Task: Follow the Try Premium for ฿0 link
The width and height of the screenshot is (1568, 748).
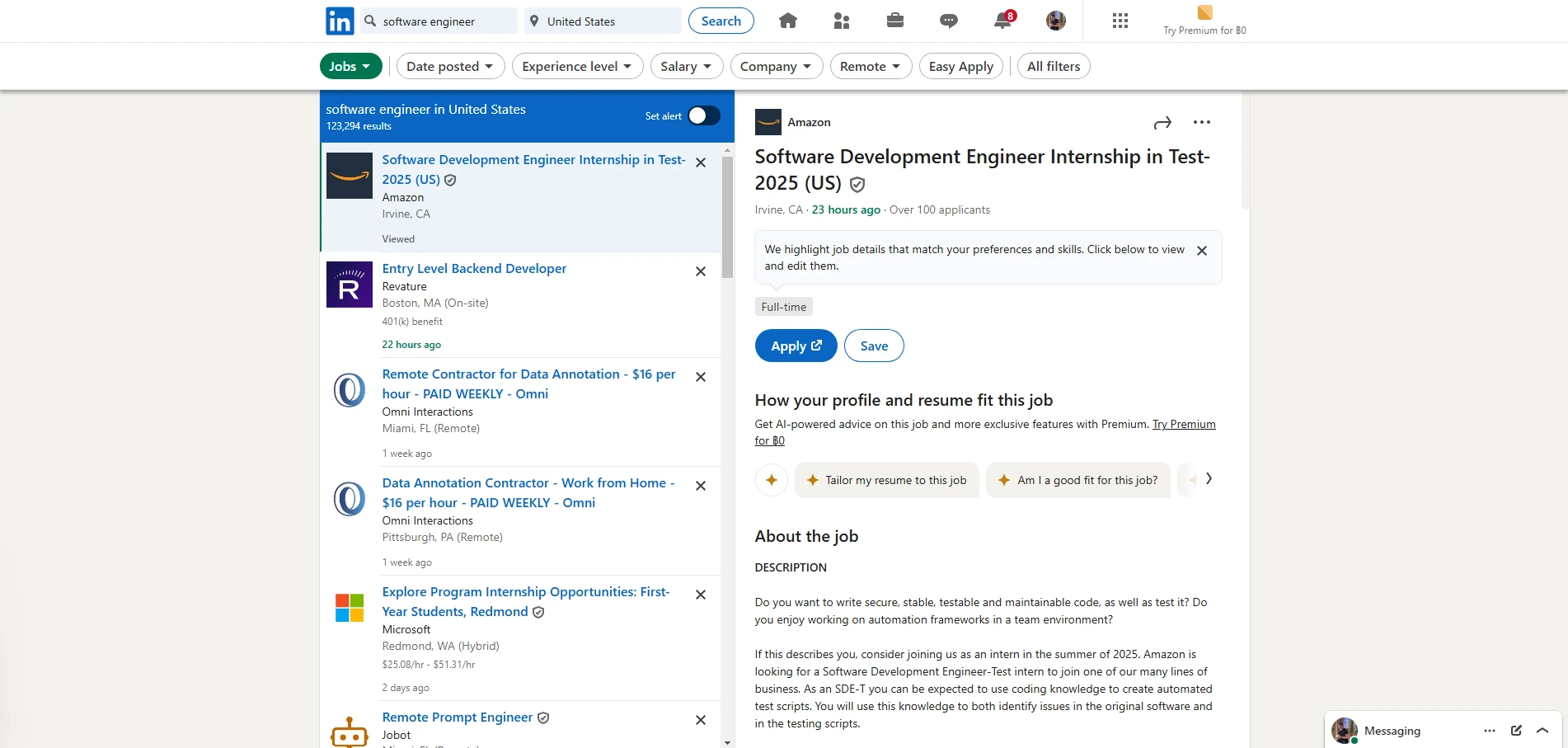Action: pos(1184,425)
